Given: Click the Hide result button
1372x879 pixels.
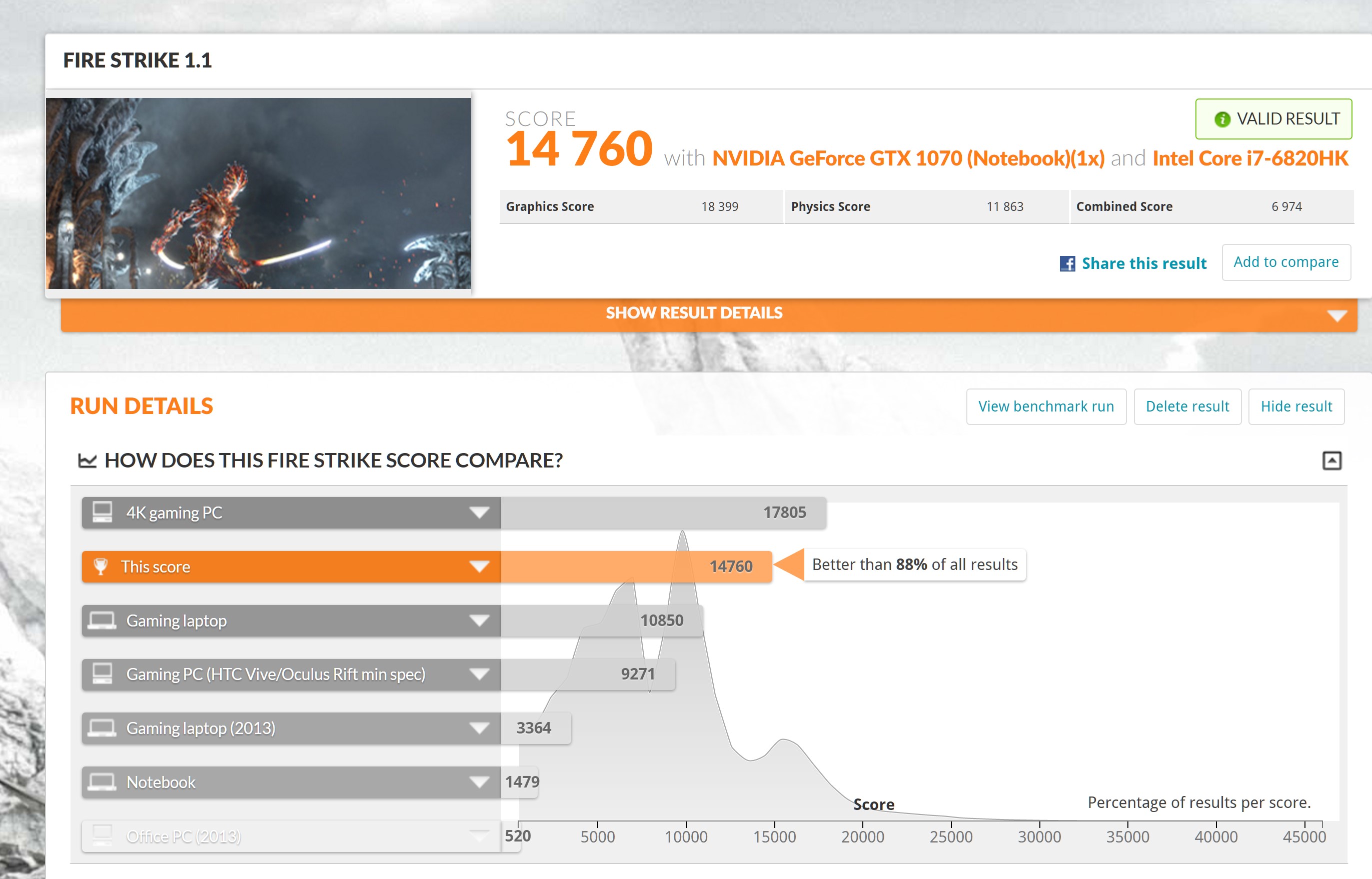Looking at the screenshot, I should (1296, 406).
